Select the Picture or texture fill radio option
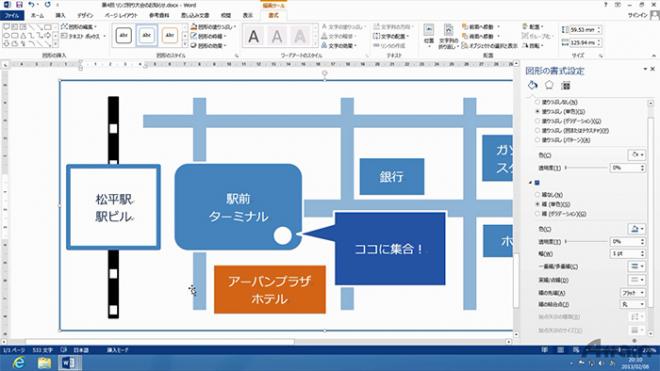The height and width of the screenshot is (371, 660). 538,131
